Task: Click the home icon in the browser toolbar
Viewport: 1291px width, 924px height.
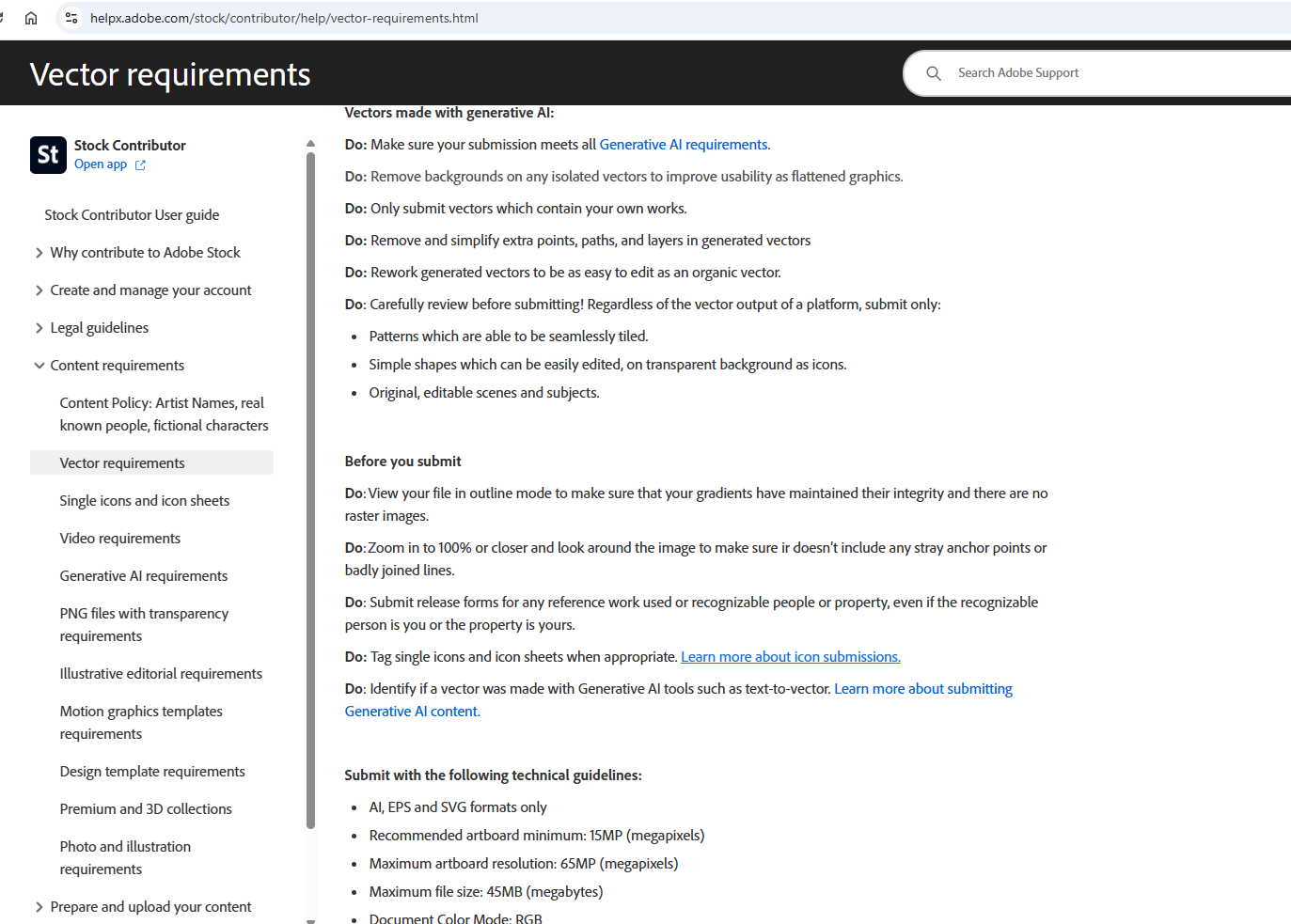Action: coord(31,18)
